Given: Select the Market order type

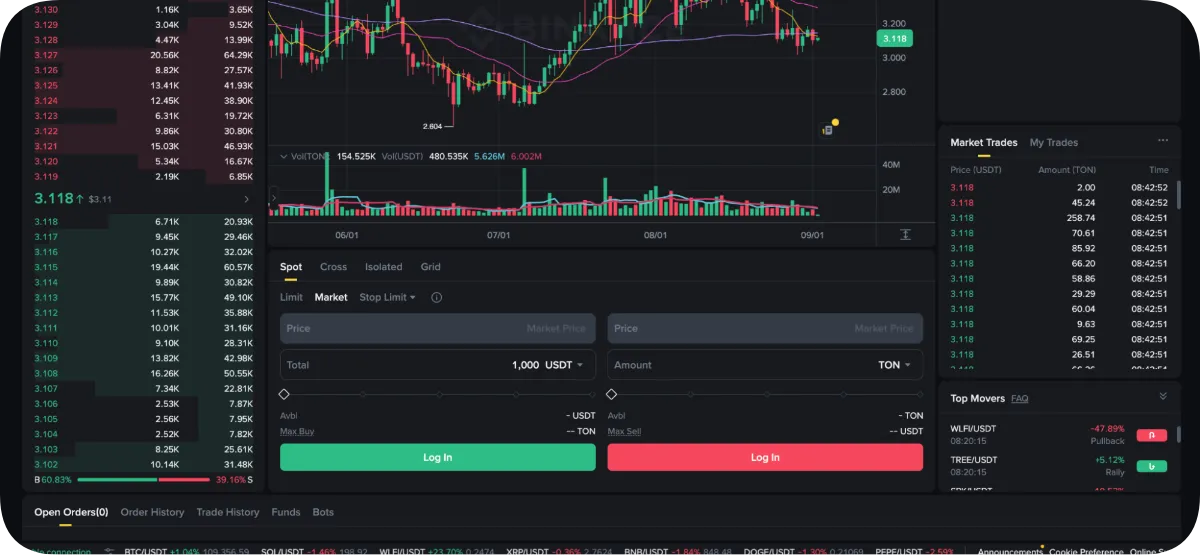Looking at the screenshot, I should pos(331,297).
